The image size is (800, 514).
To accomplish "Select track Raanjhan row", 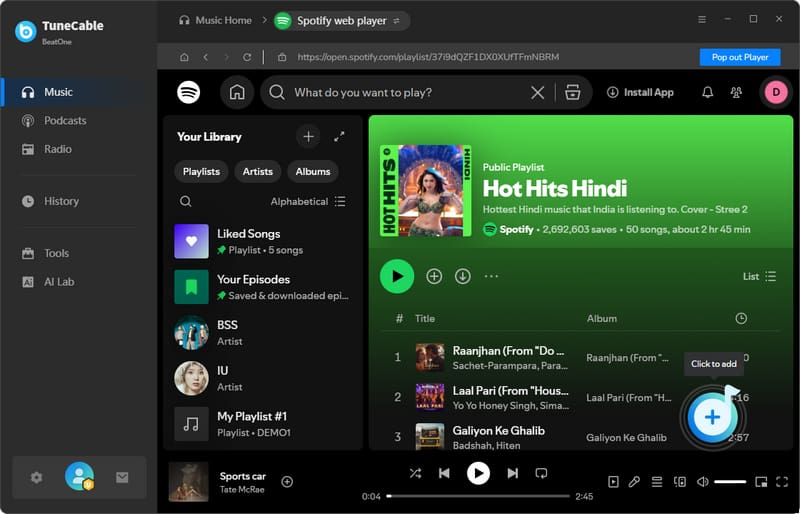I will click(x=581, y=357).
